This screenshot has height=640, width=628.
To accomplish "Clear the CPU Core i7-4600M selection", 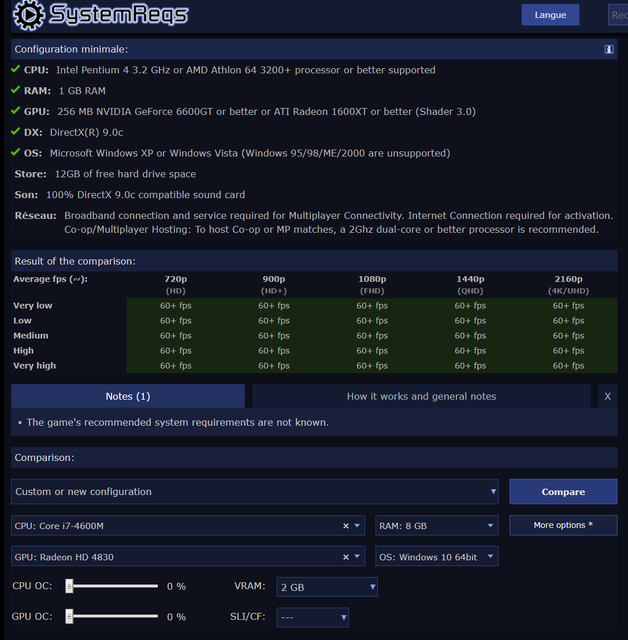I will point(346,526).
